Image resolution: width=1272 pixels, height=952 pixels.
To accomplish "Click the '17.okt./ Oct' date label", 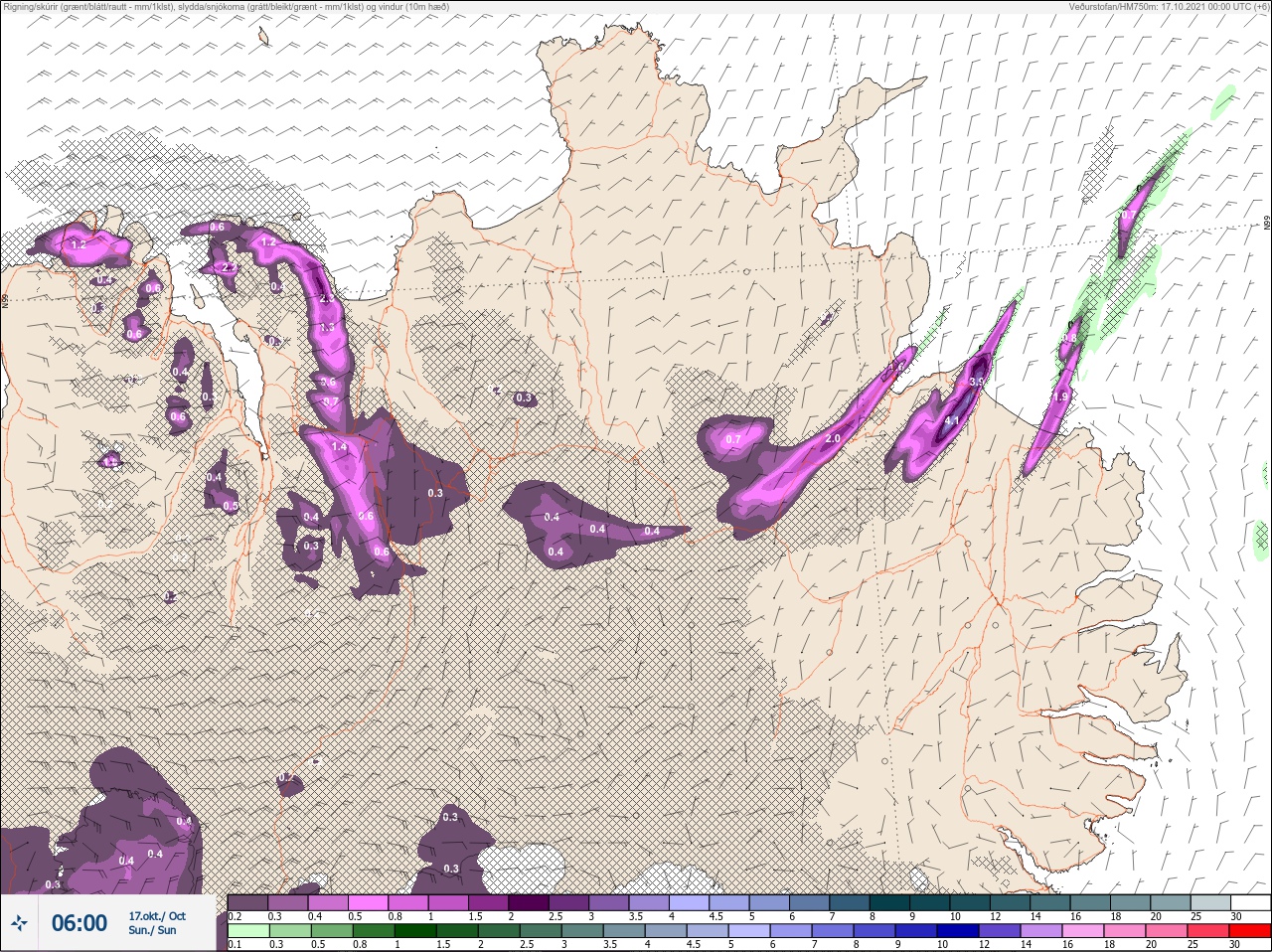I will pyautogui.click(x=157, y=916).
